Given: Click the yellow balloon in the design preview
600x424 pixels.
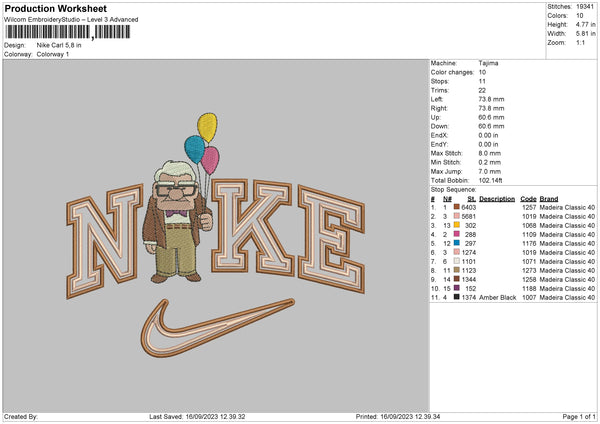Looking at the screenshot, I should (207, 127).
